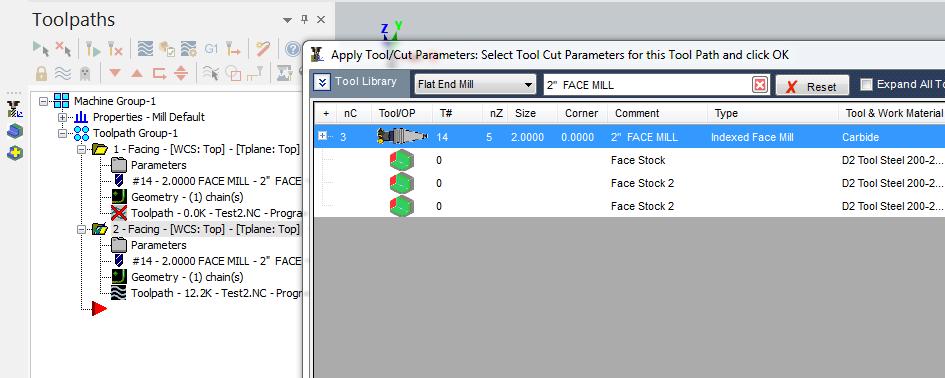Select the Indexed Face Mill tool row
The image size is (945, 378).
coord(629,137)
